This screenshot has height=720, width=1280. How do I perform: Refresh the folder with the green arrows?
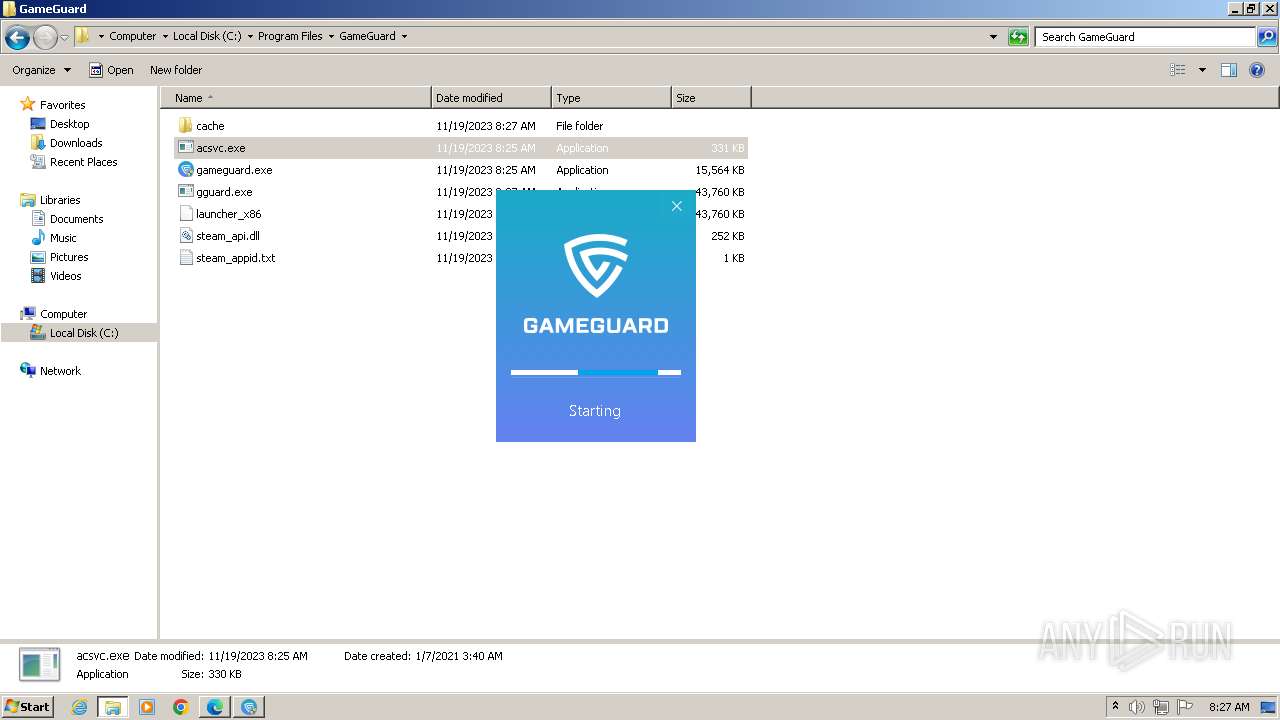[1018, 37]
